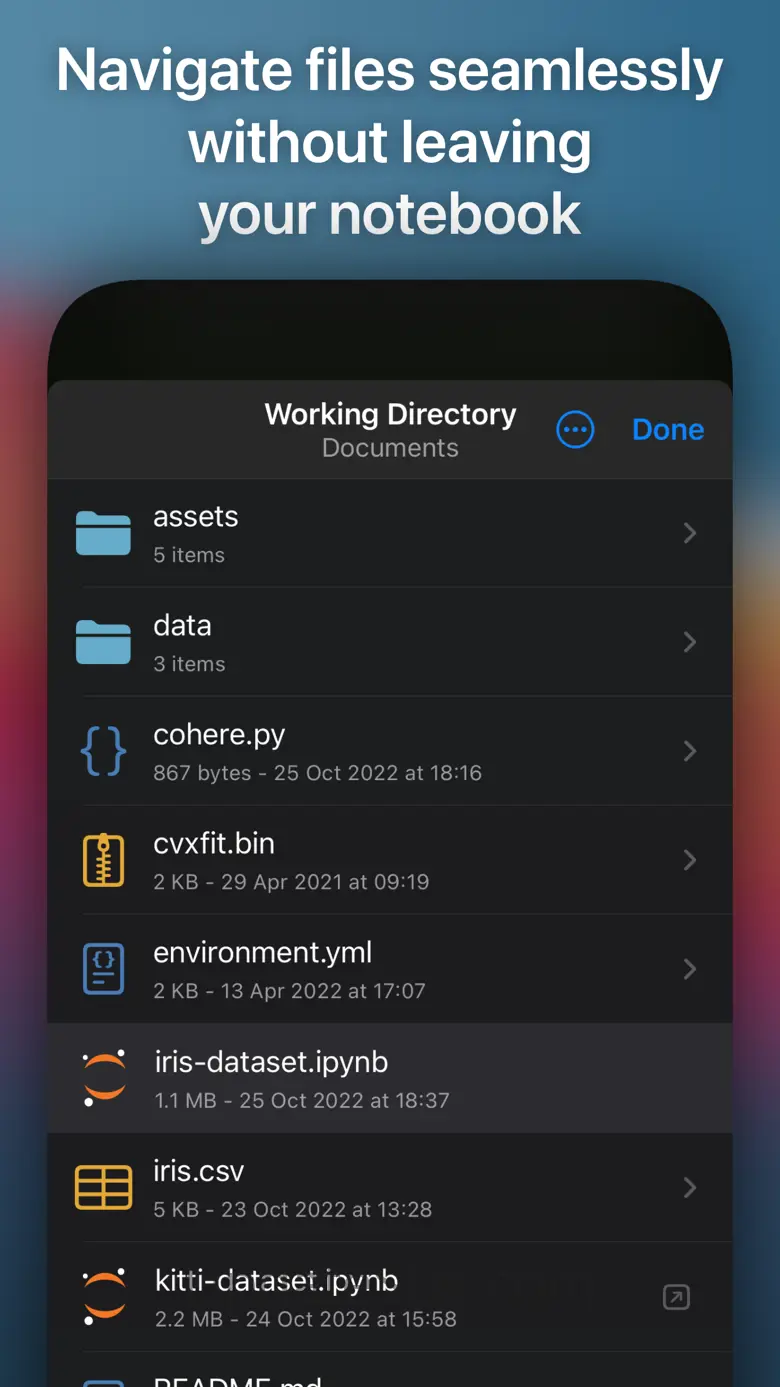This screenshot has width=780, height=1387.
Task: Tap the iris-dataset.ipynb Jupyter icon
Action: pos(104,1078)
